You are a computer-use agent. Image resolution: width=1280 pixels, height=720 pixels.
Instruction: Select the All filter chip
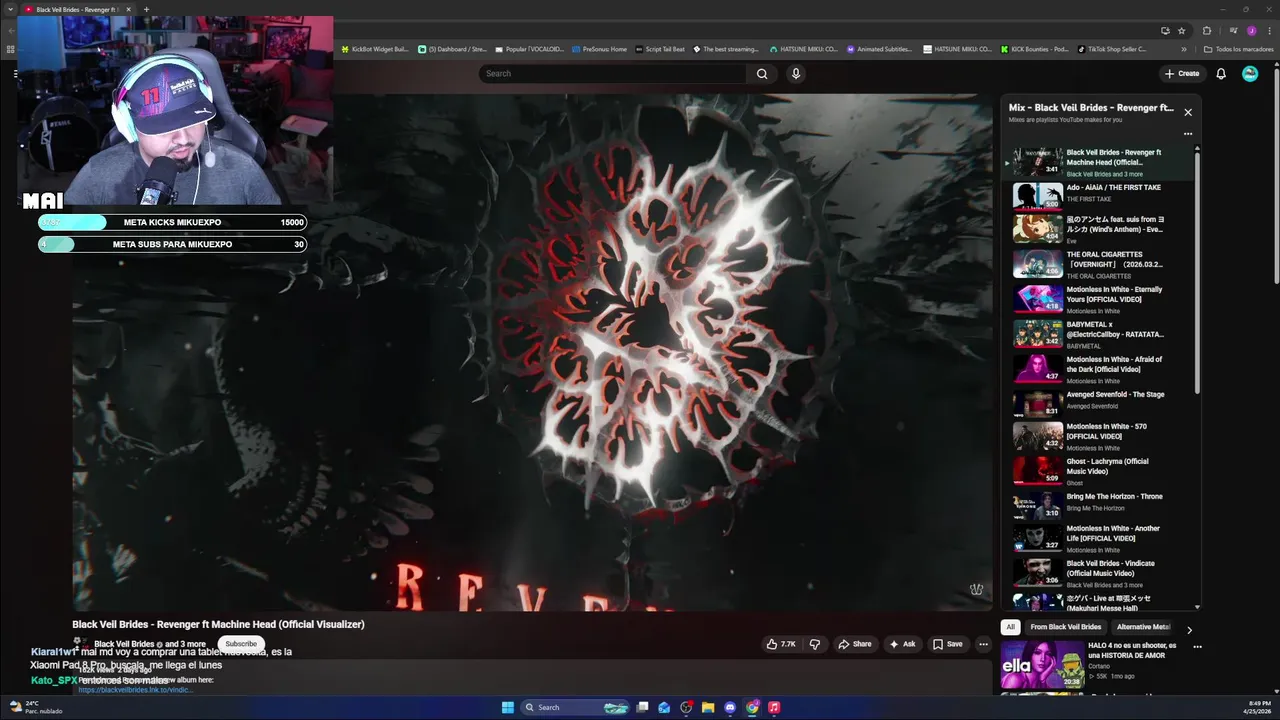coord(1010,627)
